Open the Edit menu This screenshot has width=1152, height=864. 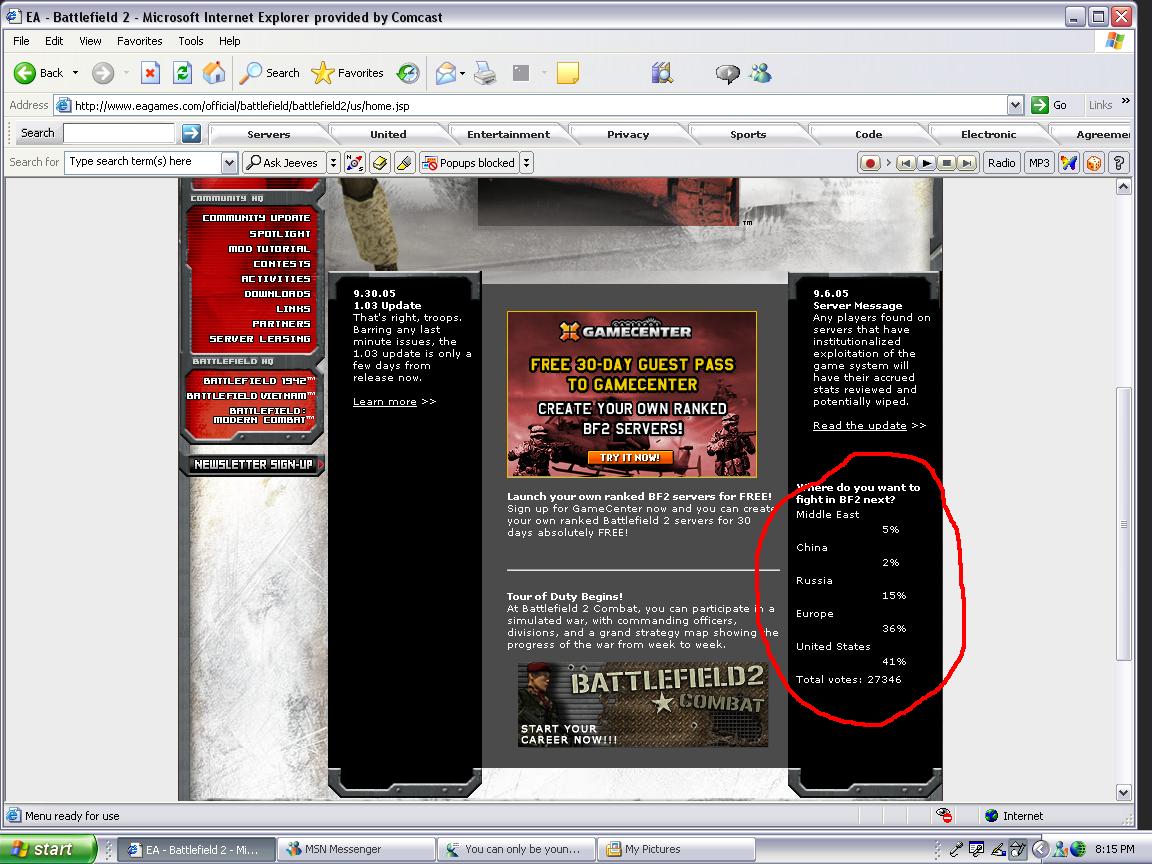click(54, 41)
